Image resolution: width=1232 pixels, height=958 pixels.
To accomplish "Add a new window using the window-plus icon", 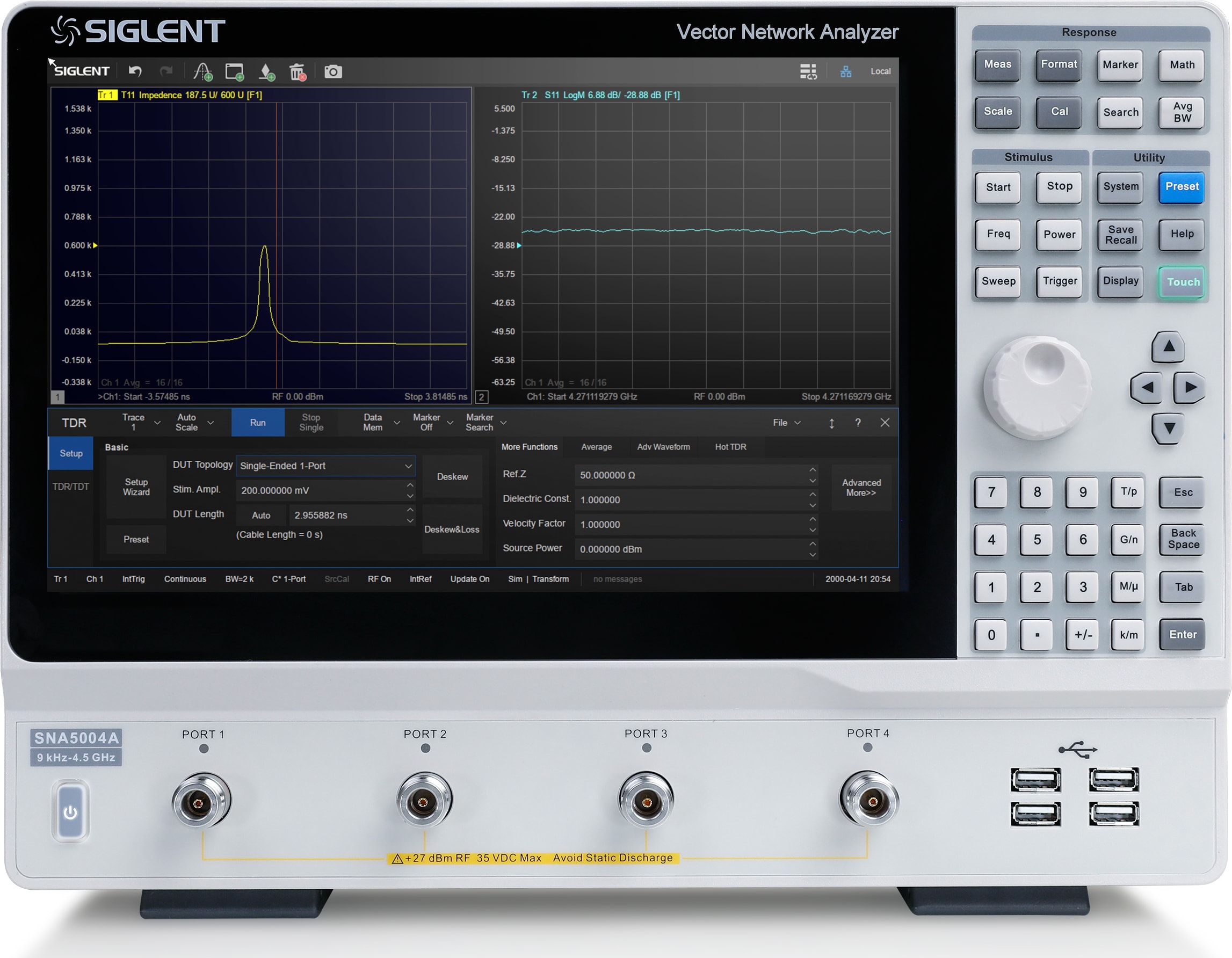I will [x=235, y=71].
